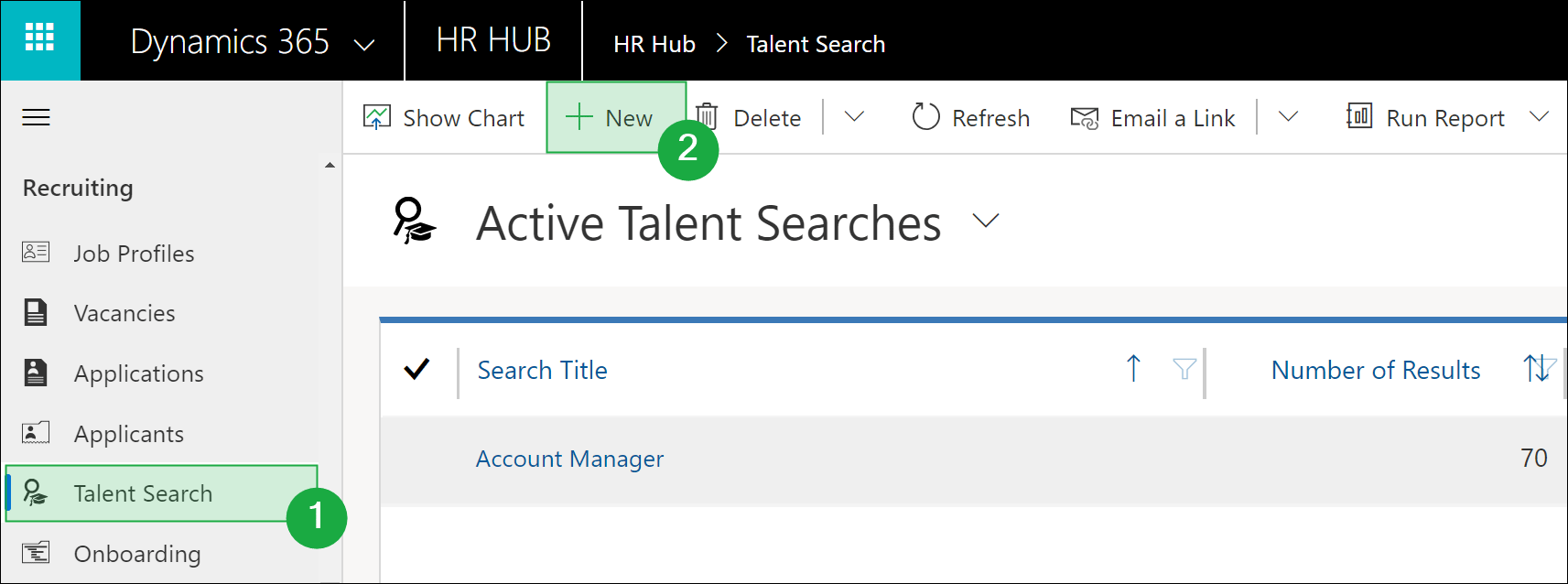Image resolution: width=1568 pixels, height=584 pixels.
Task: Click the Search Title ascending sort arrow
Action: (1133, 368)
